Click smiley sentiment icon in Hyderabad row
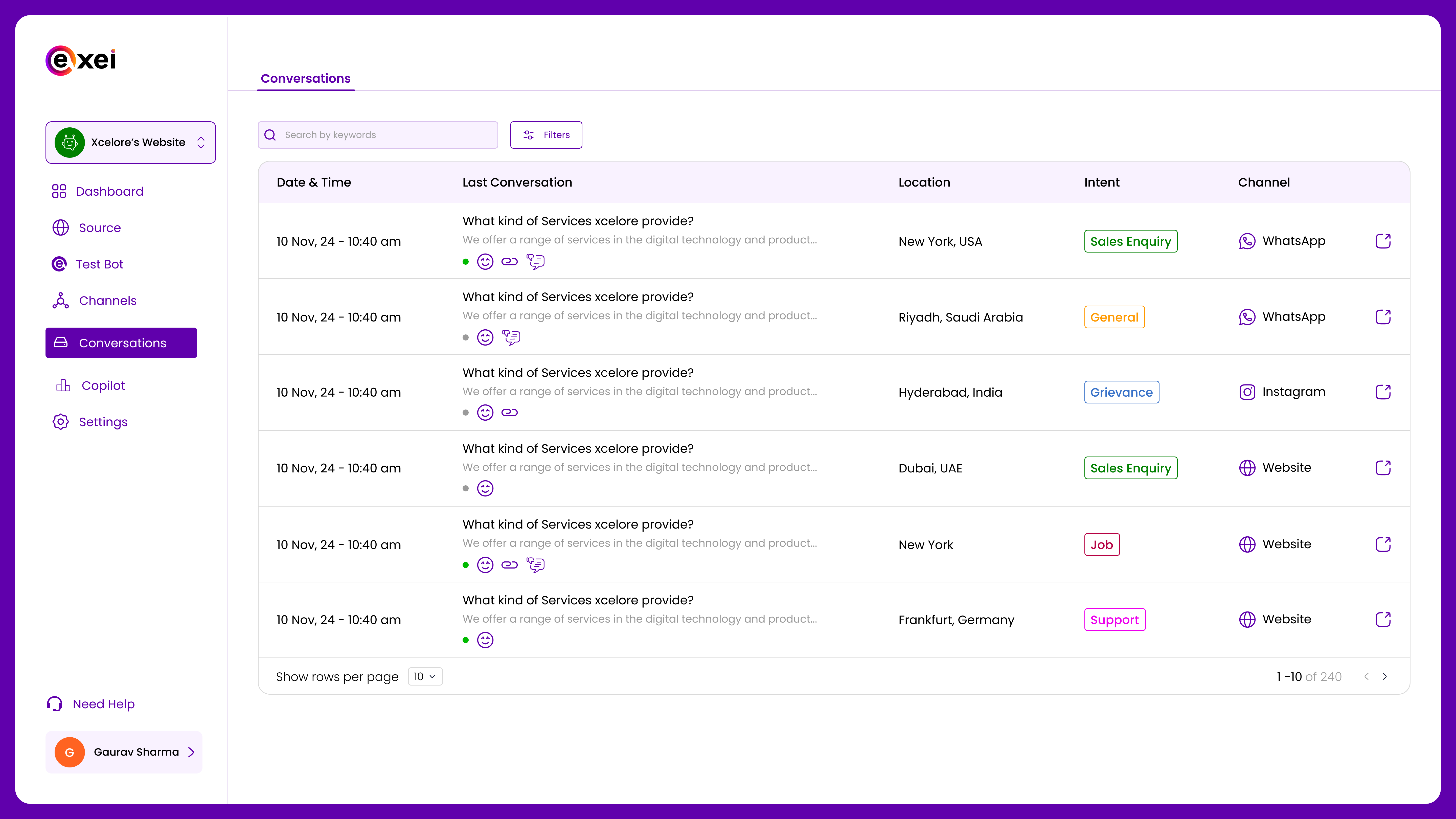 tap(485, 413)
